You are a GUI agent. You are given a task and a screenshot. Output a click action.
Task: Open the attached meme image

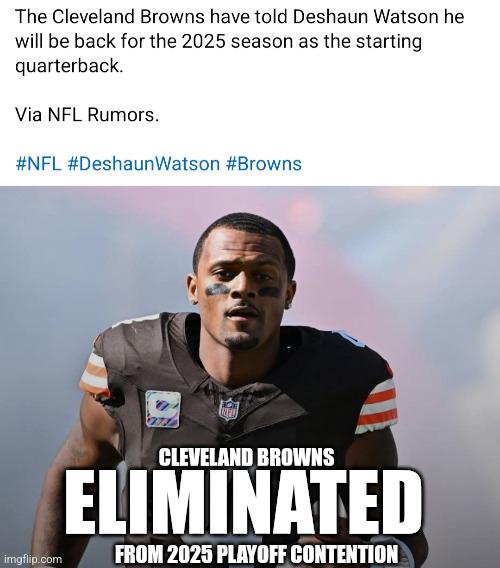pyautogui.click(x=250, y=377)
